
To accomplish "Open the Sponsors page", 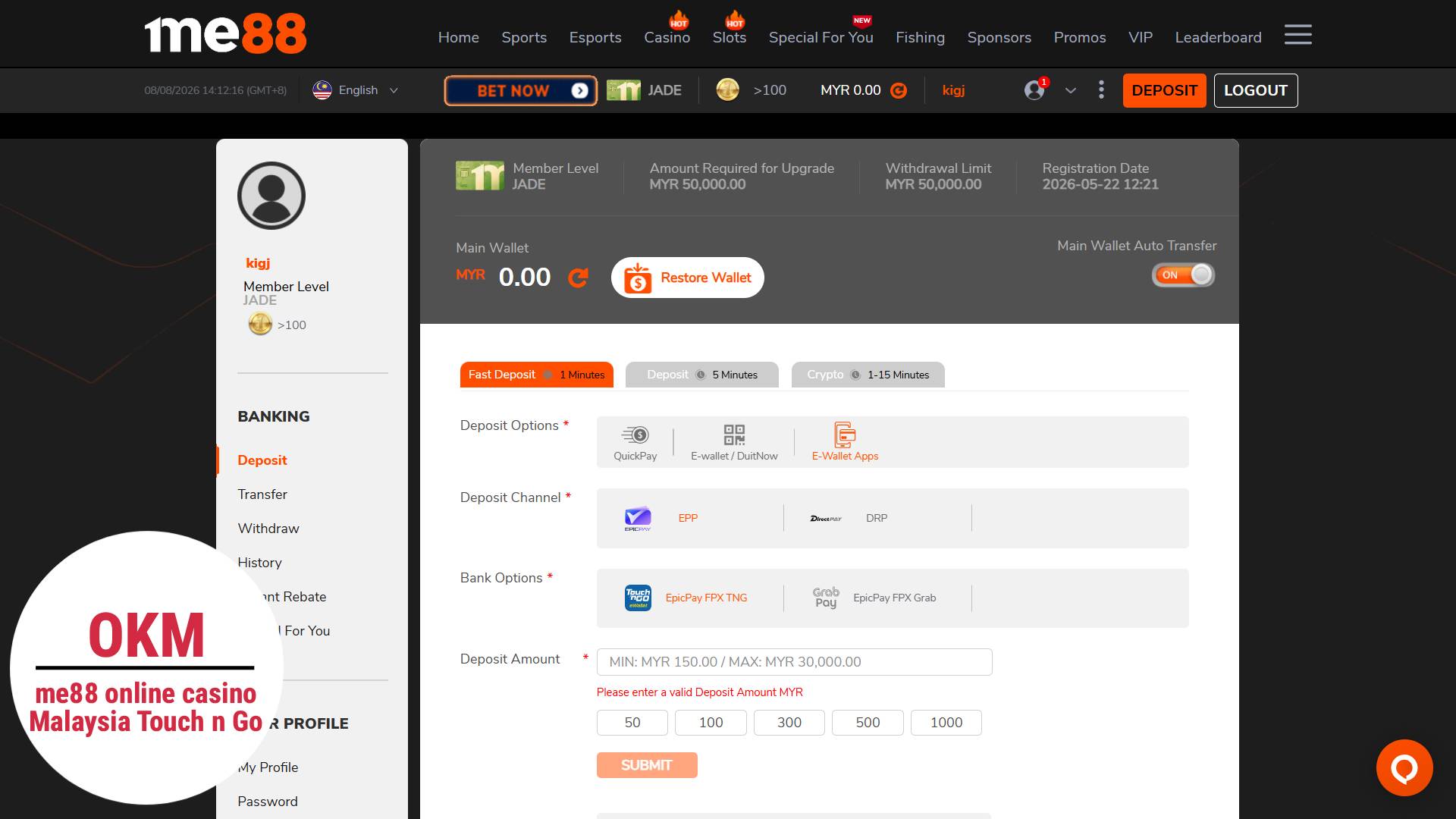I will [x=999, y=37].
